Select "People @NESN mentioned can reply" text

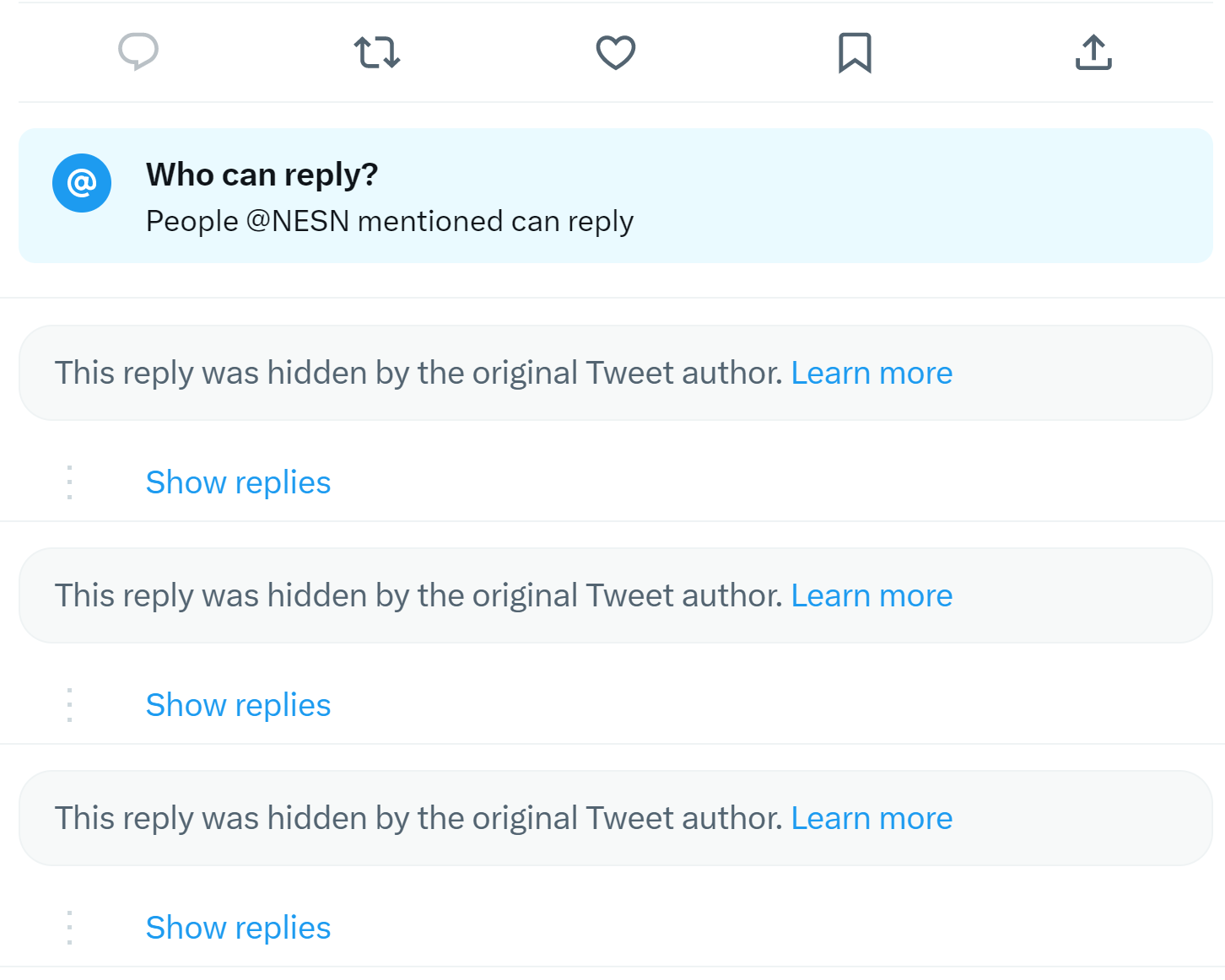390,221
